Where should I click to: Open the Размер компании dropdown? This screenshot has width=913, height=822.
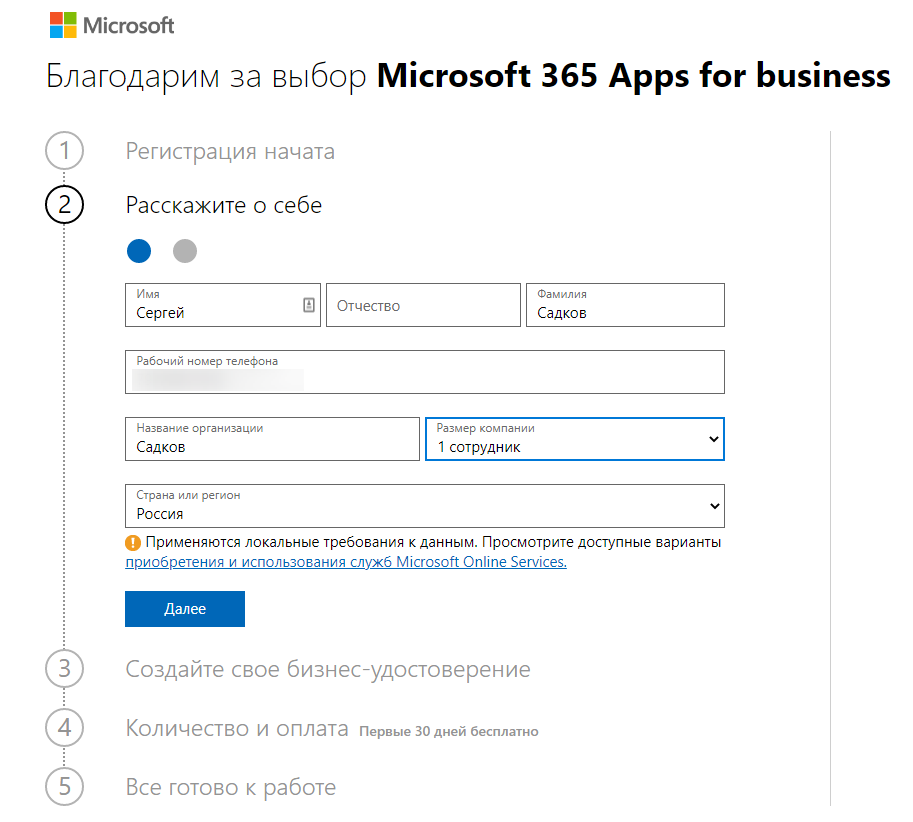[x=575, y=439]
